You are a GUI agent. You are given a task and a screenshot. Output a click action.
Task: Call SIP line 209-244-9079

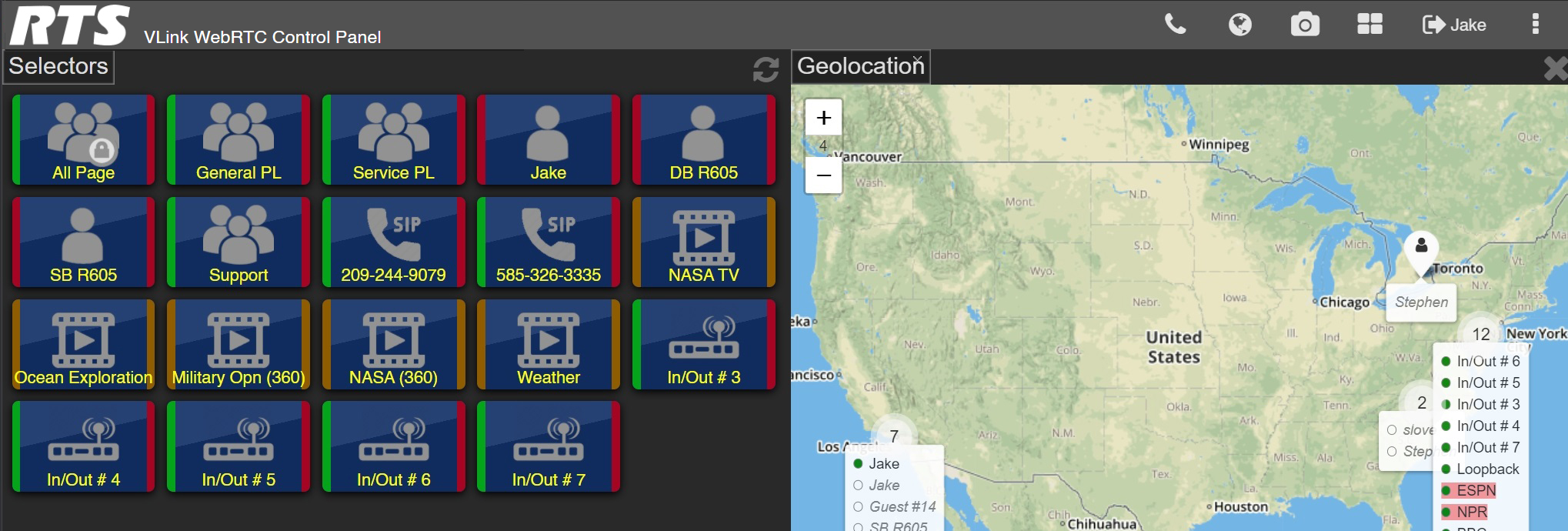pyautogui.click(x=393, y=242)
